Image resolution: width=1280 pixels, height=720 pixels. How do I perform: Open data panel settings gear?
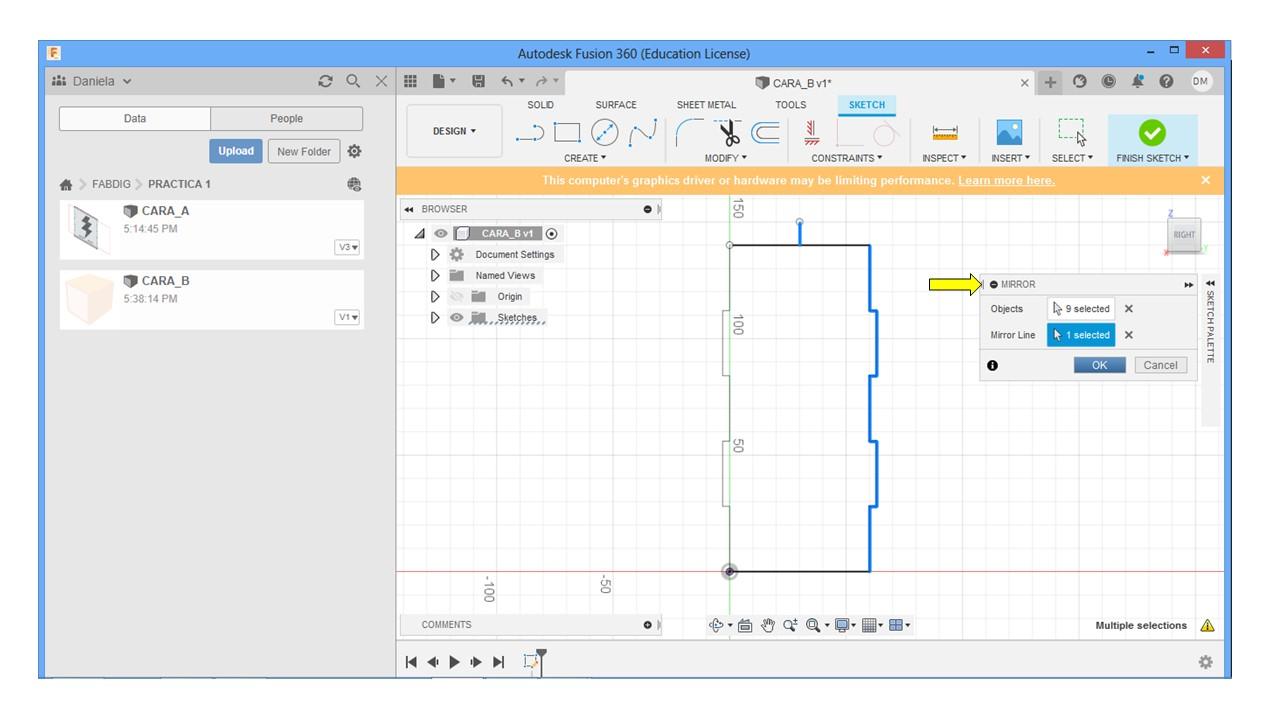tap(354, 151)
